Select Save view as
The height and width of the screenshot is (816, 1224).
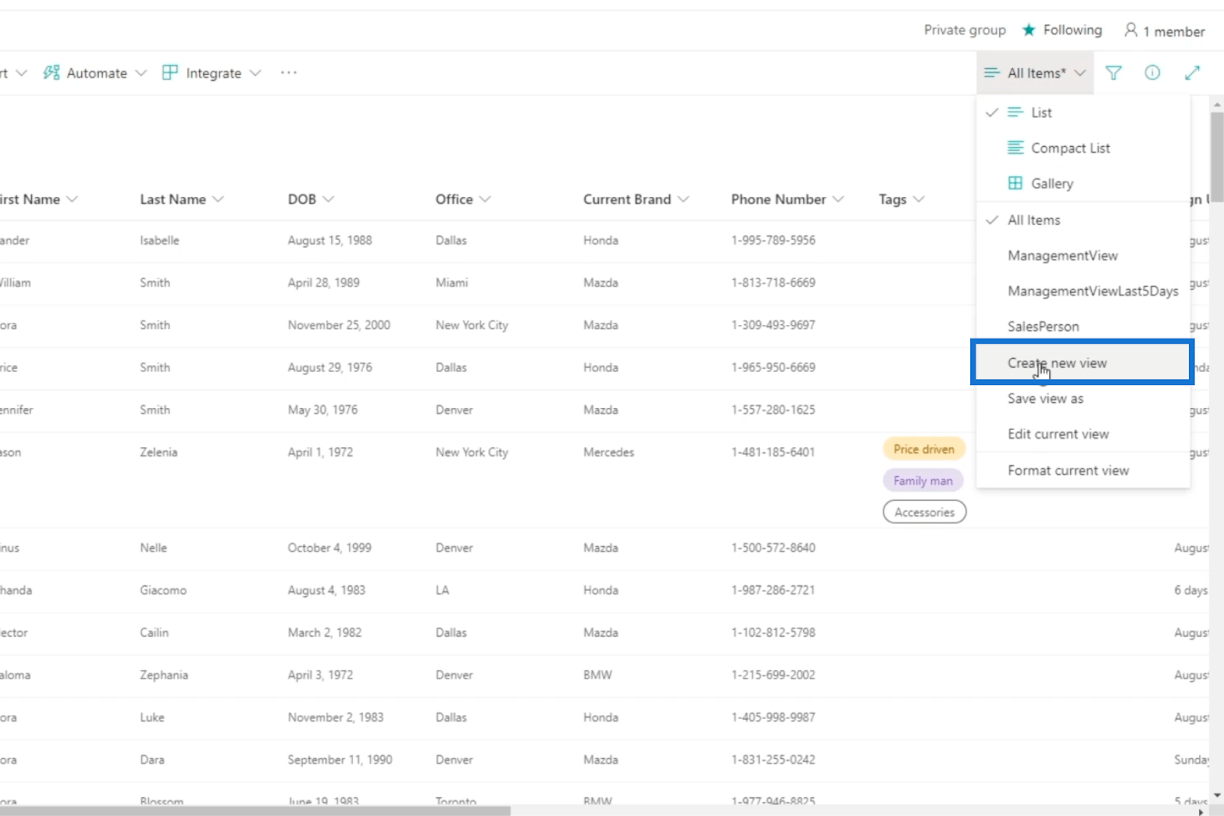(1083, 398)
